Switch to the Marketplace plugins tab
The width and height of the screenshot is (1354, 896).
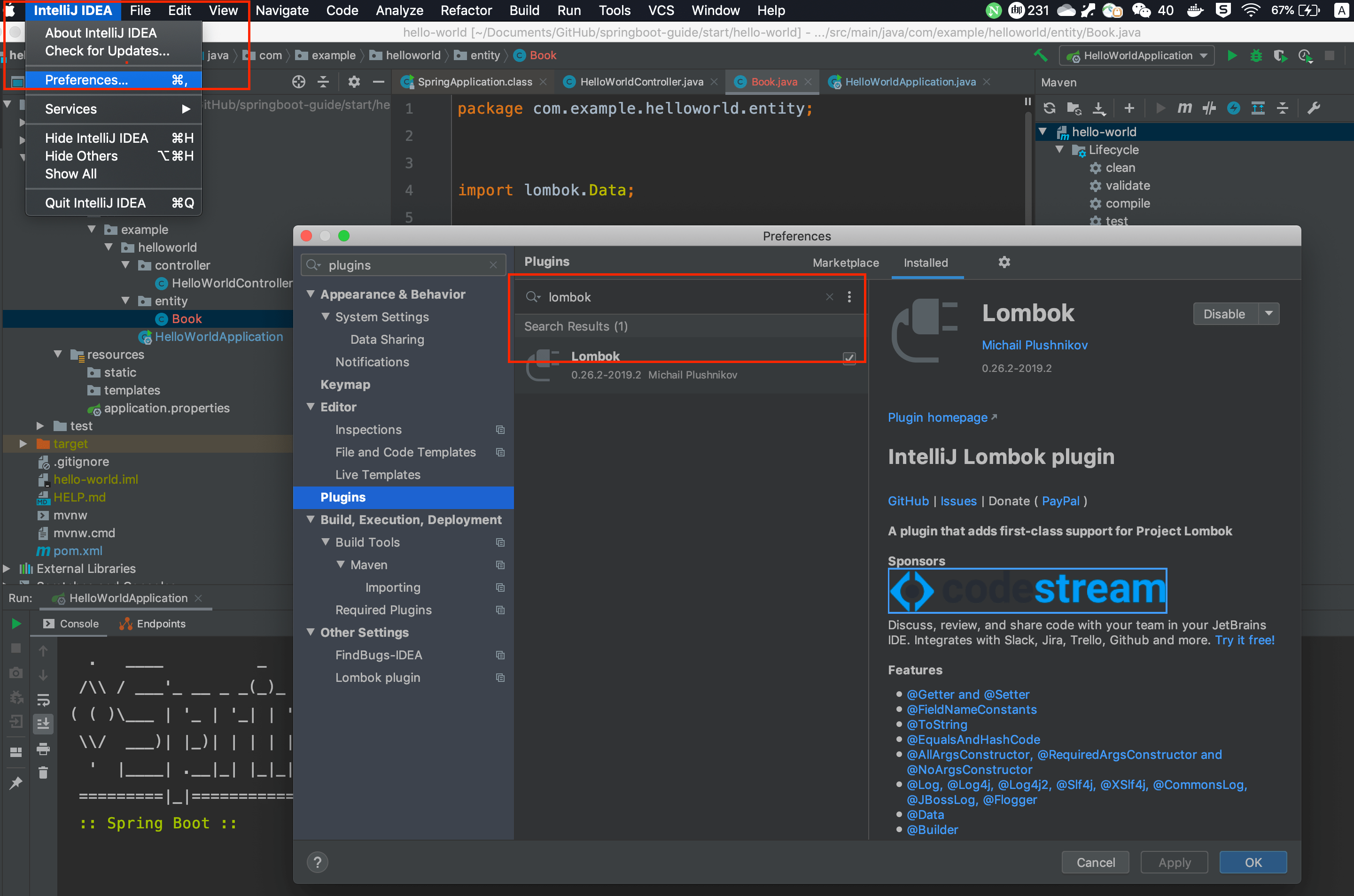click(845, 263)
